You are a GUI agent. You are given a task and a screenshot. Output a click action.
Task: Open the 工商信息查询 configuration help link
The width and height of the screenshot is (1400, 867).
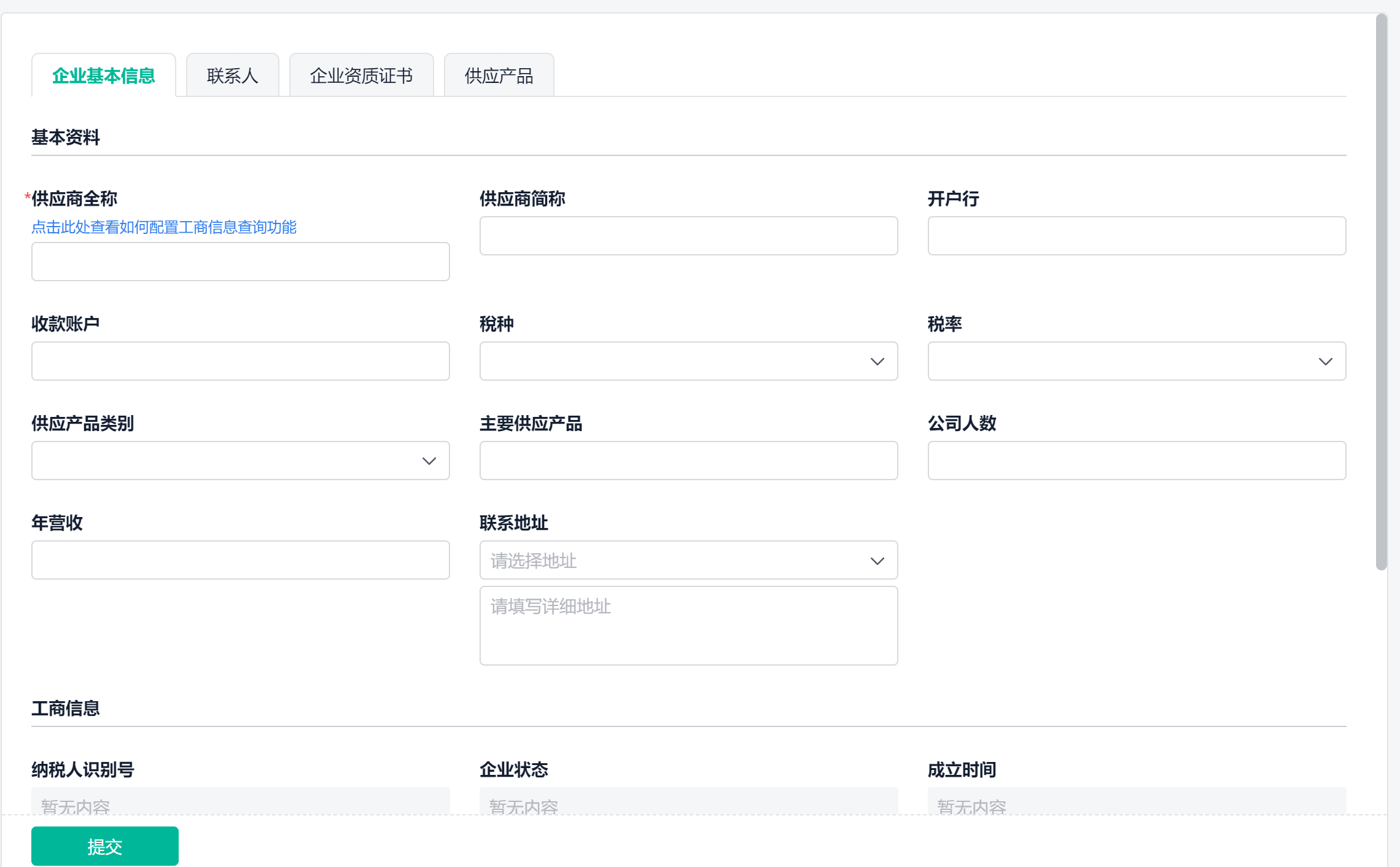coord(163,227)
